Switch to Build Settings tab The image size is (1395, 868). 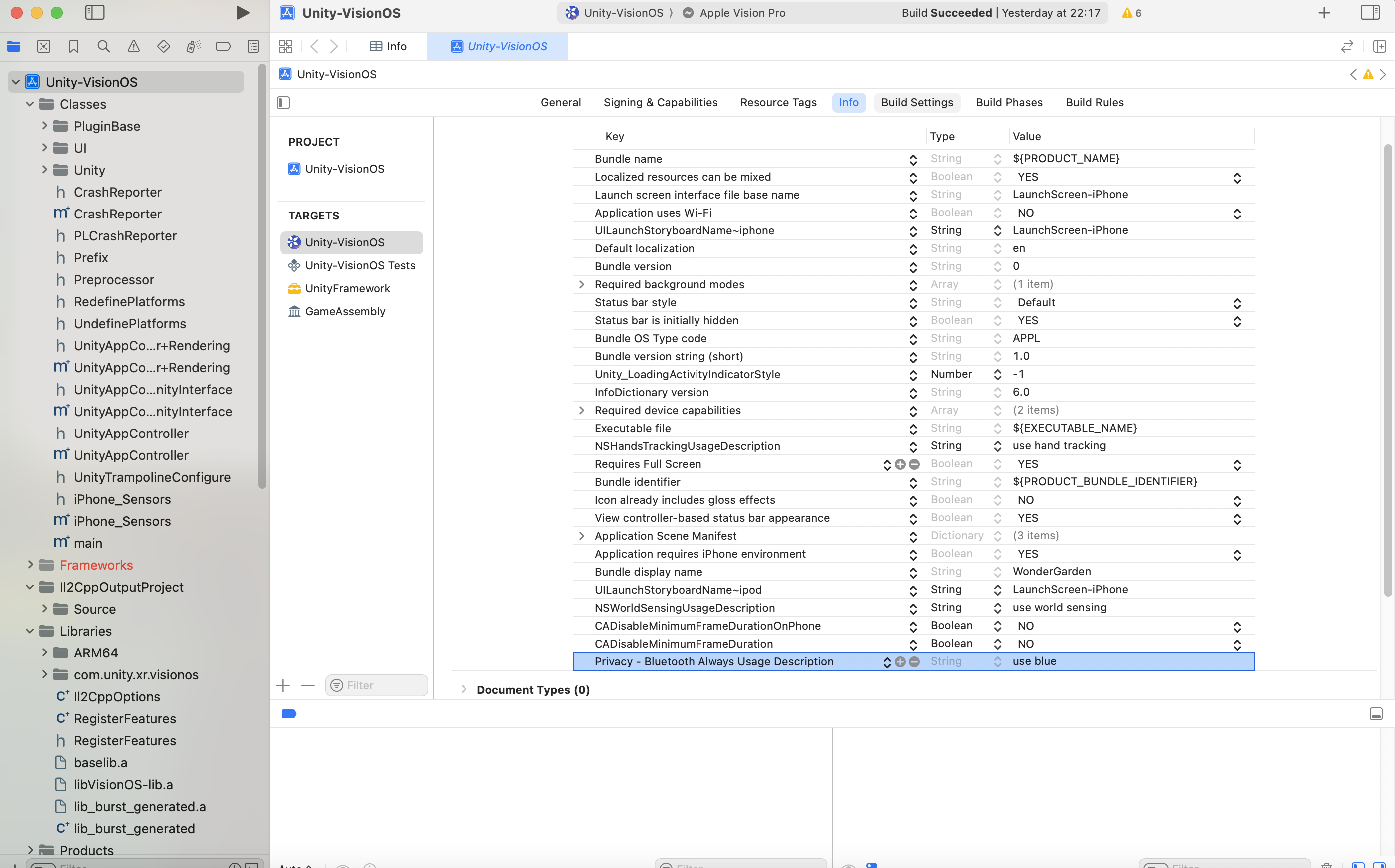pos(917,103)
